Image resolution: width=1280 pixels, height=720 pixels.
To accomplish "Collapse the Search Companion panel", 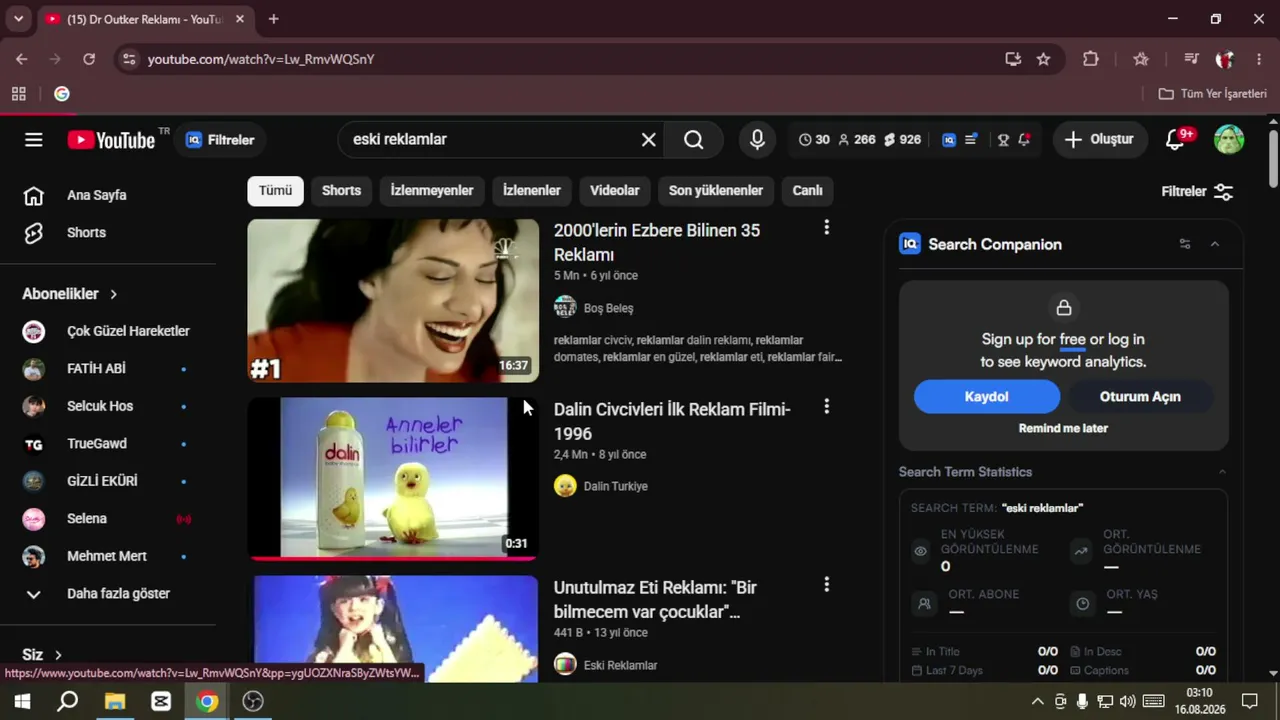I will pos(1215,244).
